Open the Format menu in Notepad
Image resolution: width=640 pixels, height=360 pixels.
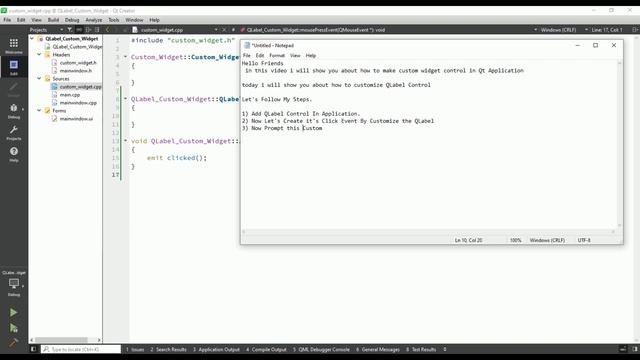tap(277, 56)
